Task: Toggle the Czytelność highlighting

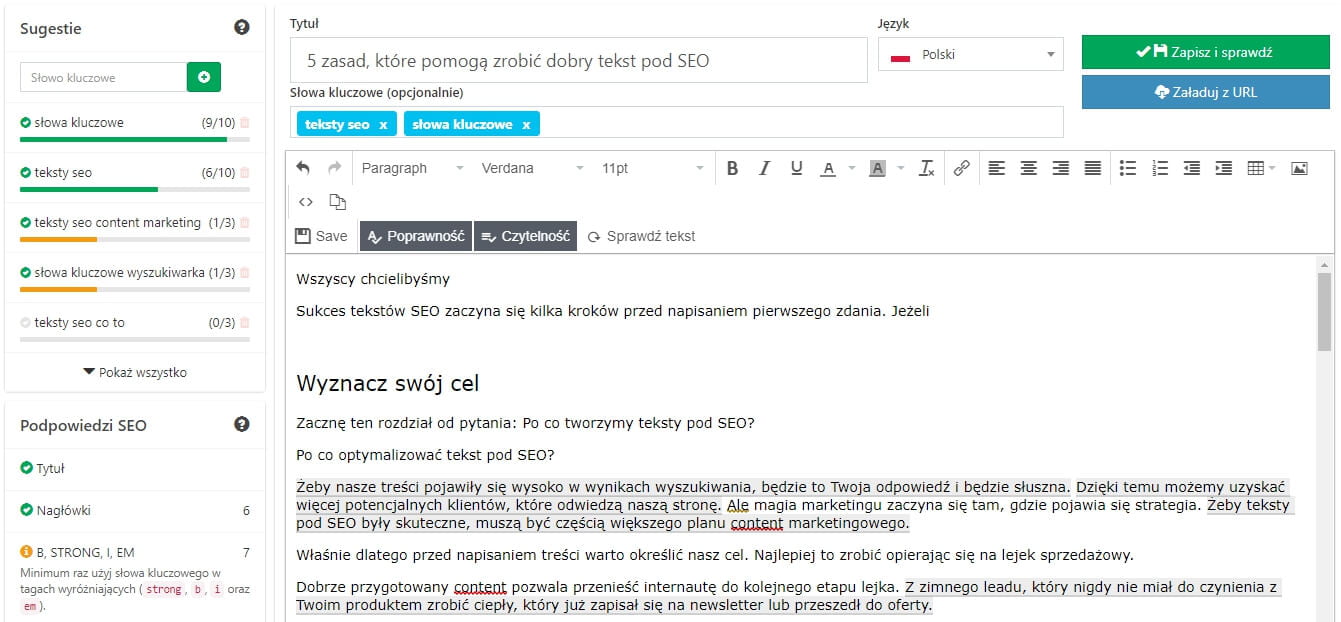Action: click(525, 236)
